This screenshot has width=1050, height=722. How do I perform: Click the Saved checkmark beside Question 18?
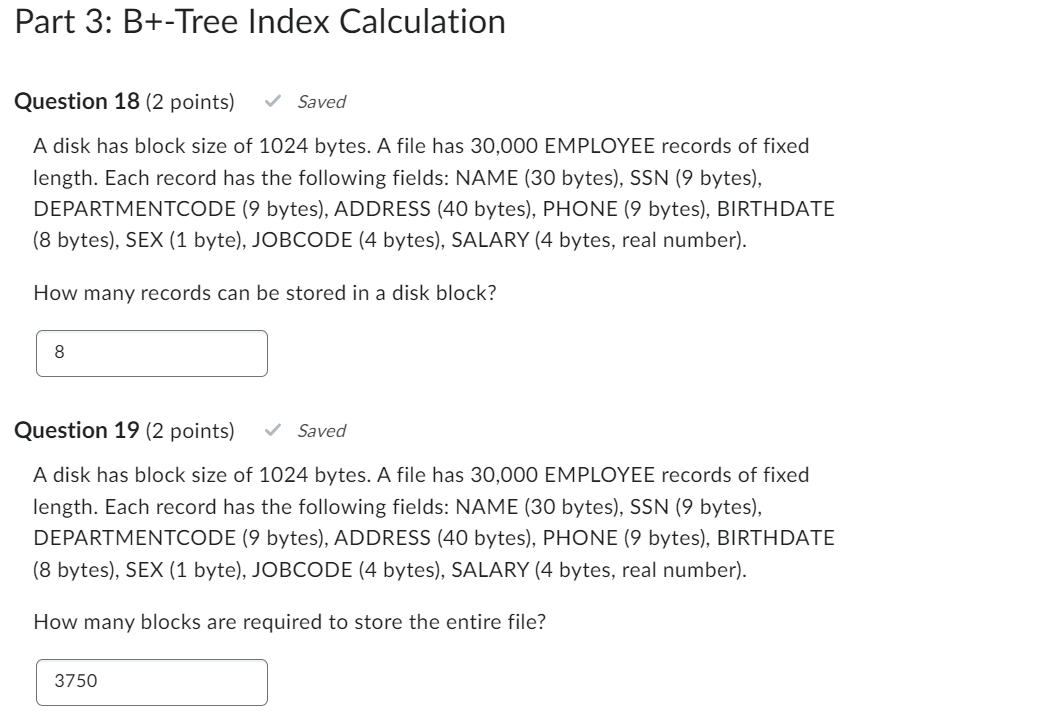tap(270, 101)
